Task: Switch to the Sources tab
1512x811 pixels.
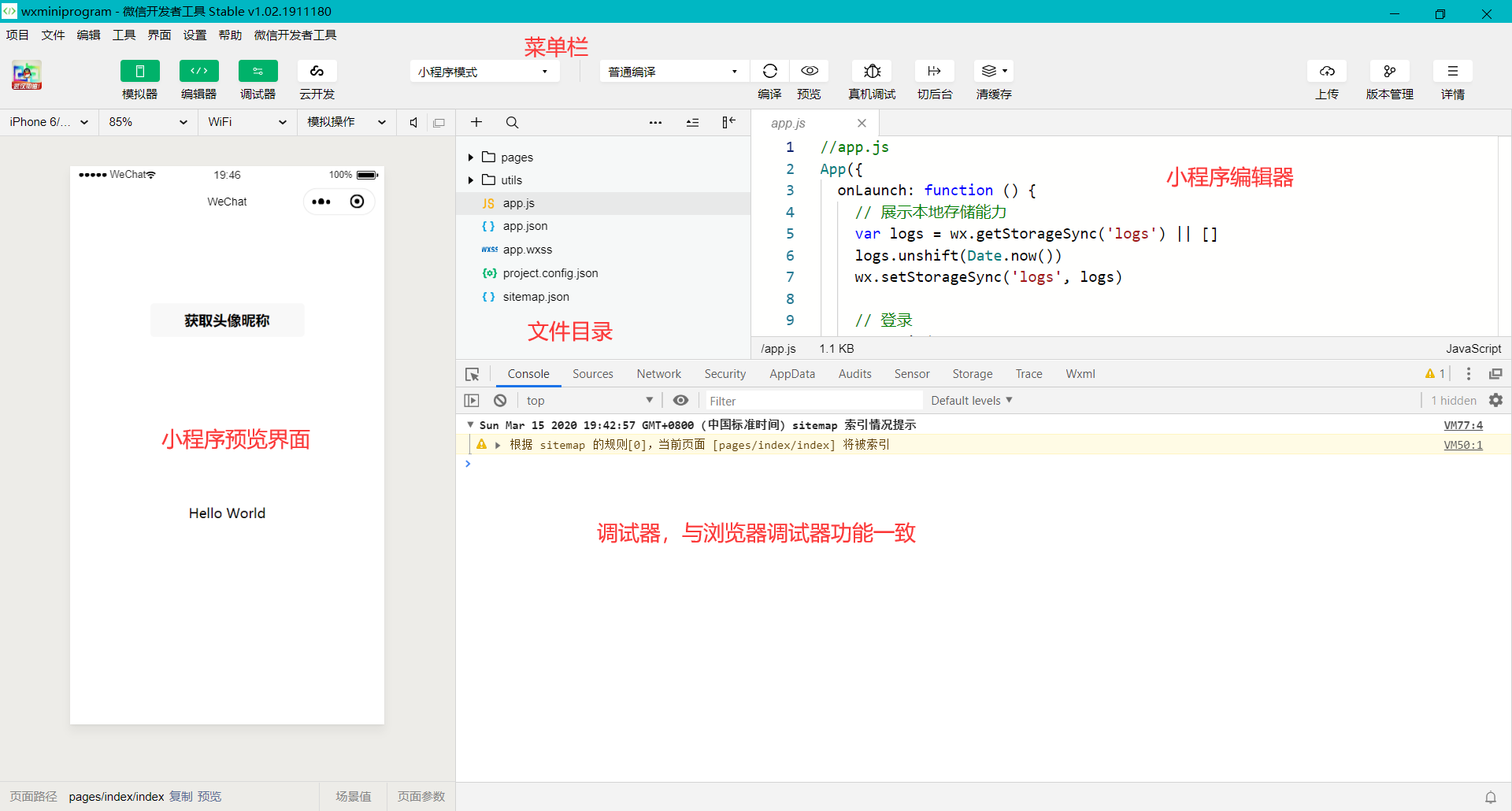Action: pos(593,374)
